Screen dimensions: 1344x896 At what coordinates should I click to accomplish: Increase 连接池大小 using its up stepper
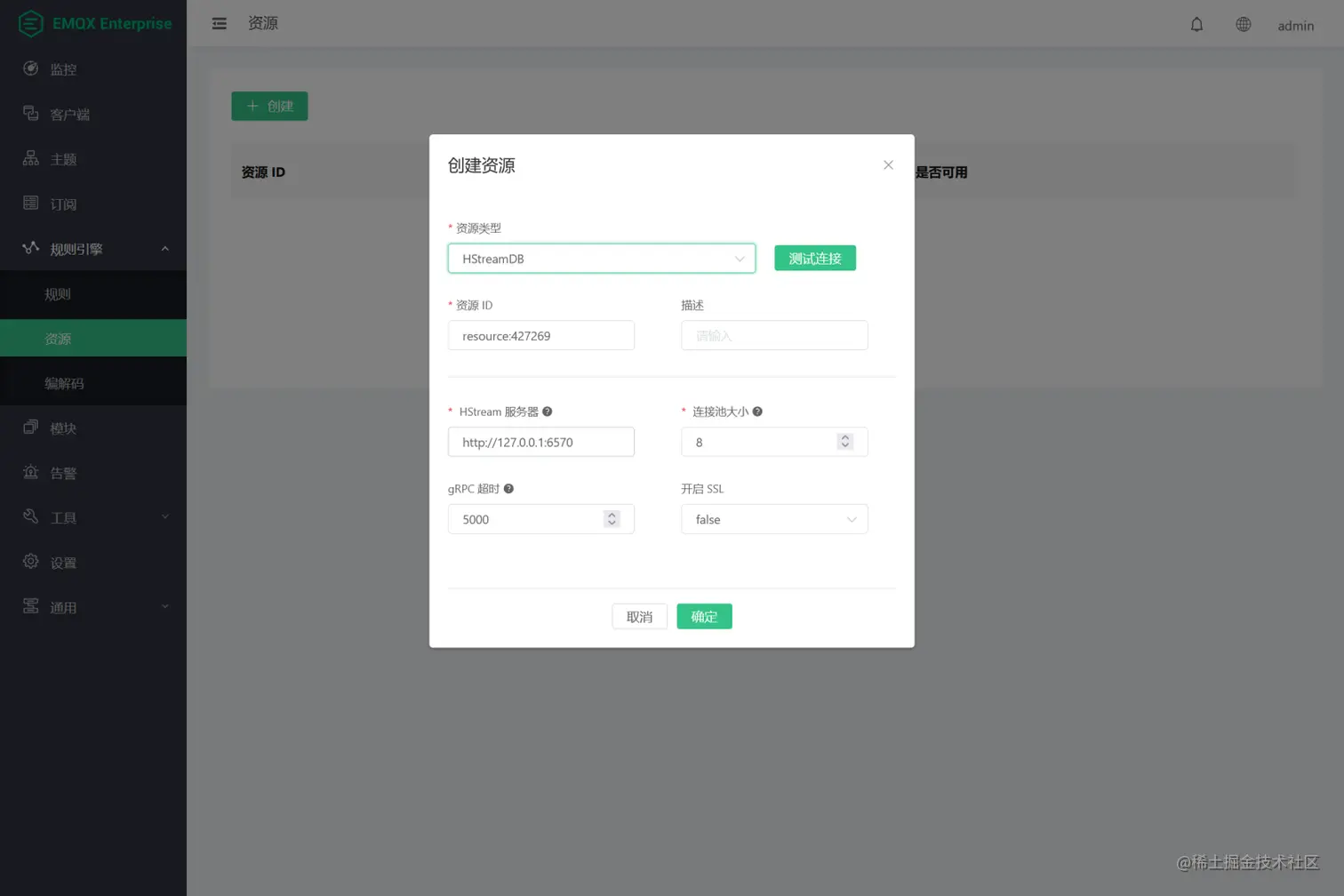point(844,436)
